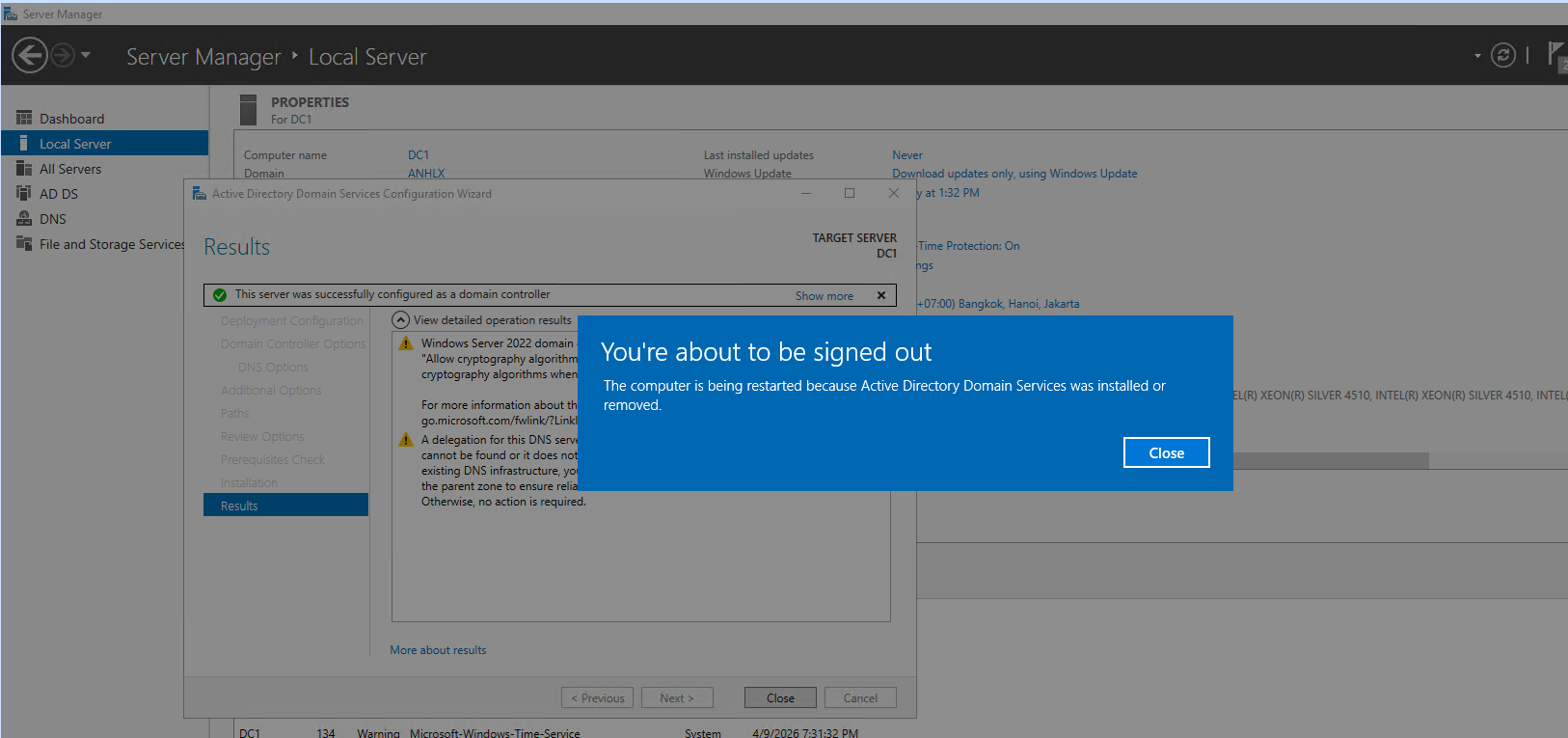Click the Show more link
Image resolution: width=1568 pixels, height=738 pixels.
(824, 296)
